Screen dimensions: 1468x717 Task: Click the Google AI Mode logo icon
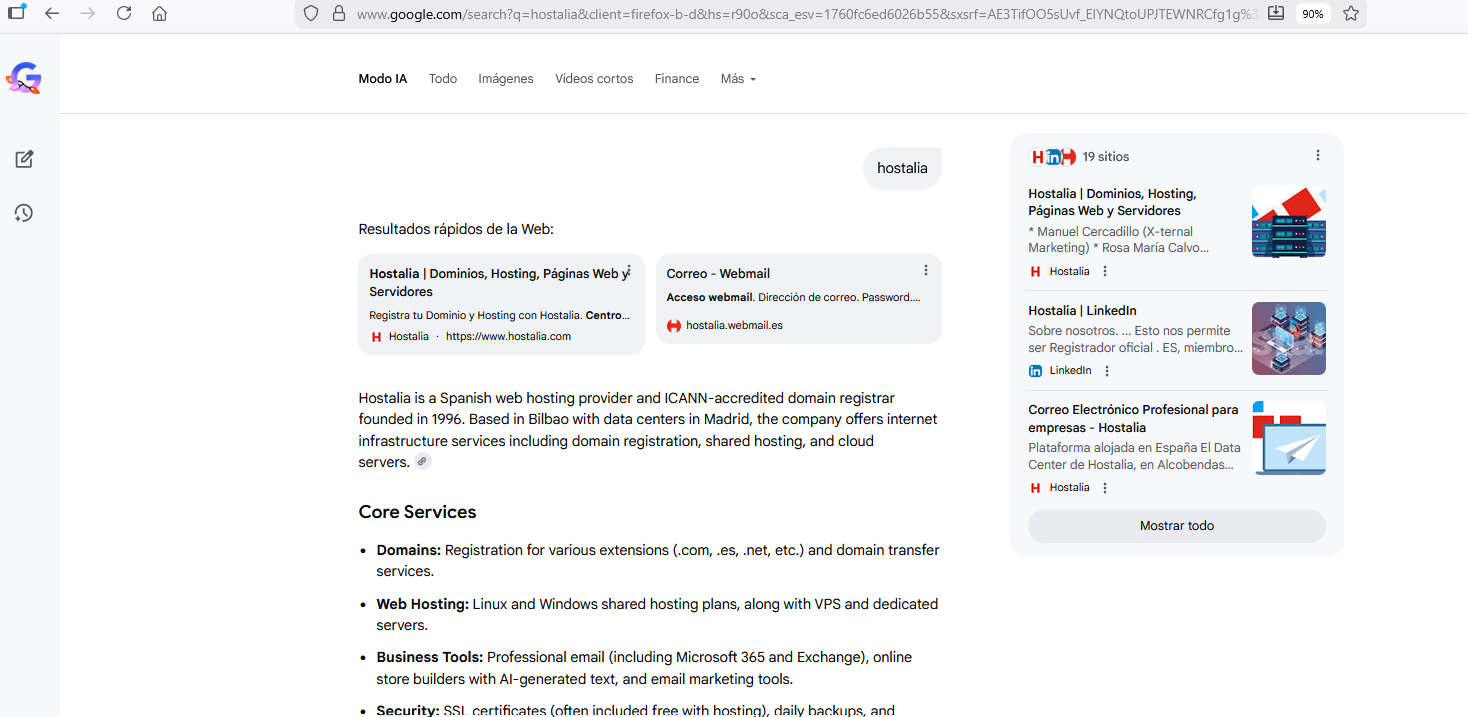23,78
